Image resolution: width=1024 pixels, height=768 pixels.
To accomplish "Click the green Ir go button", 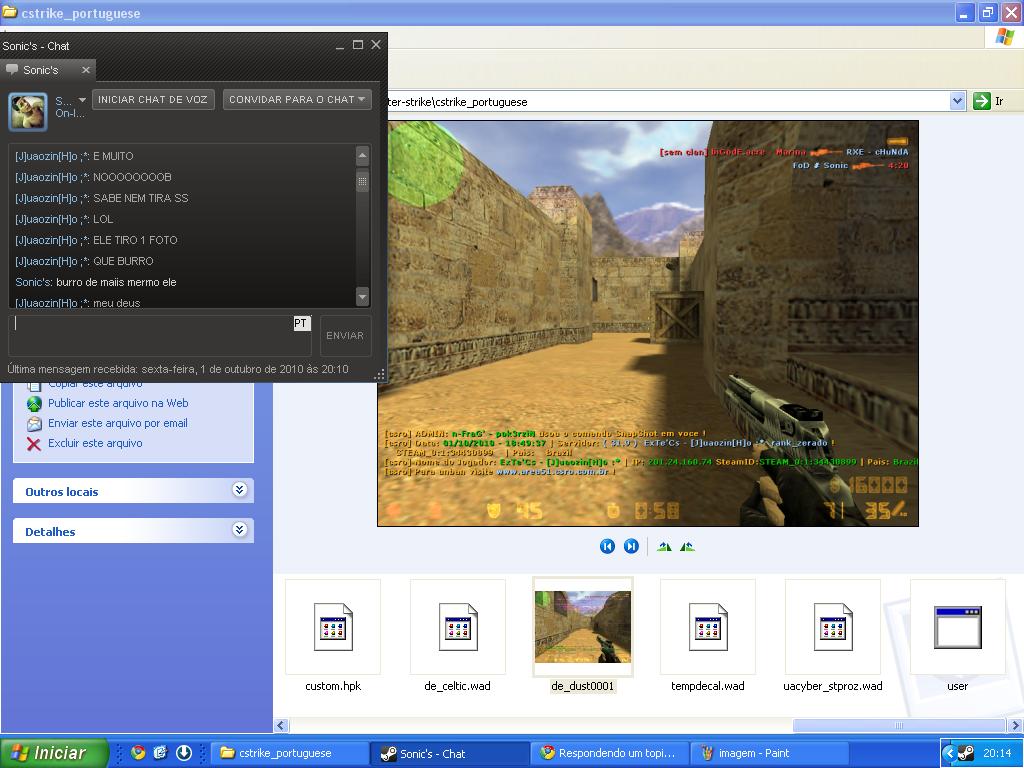I will [x=982, y=101].
